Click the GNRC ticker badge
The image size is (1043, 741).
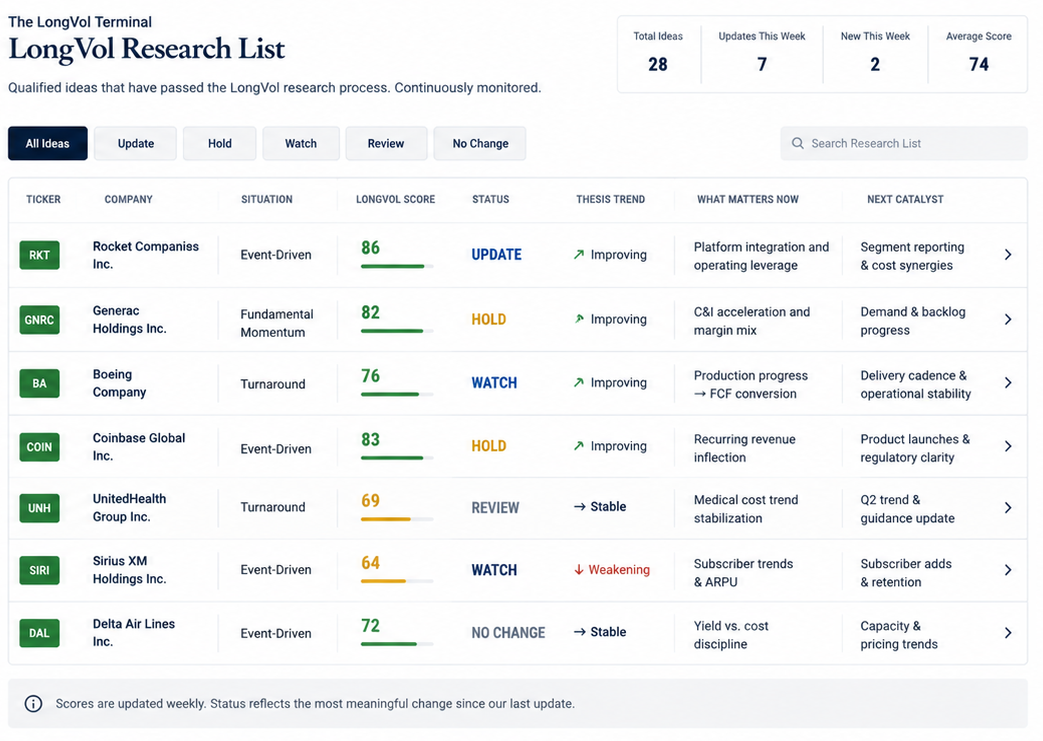point(39,320)
